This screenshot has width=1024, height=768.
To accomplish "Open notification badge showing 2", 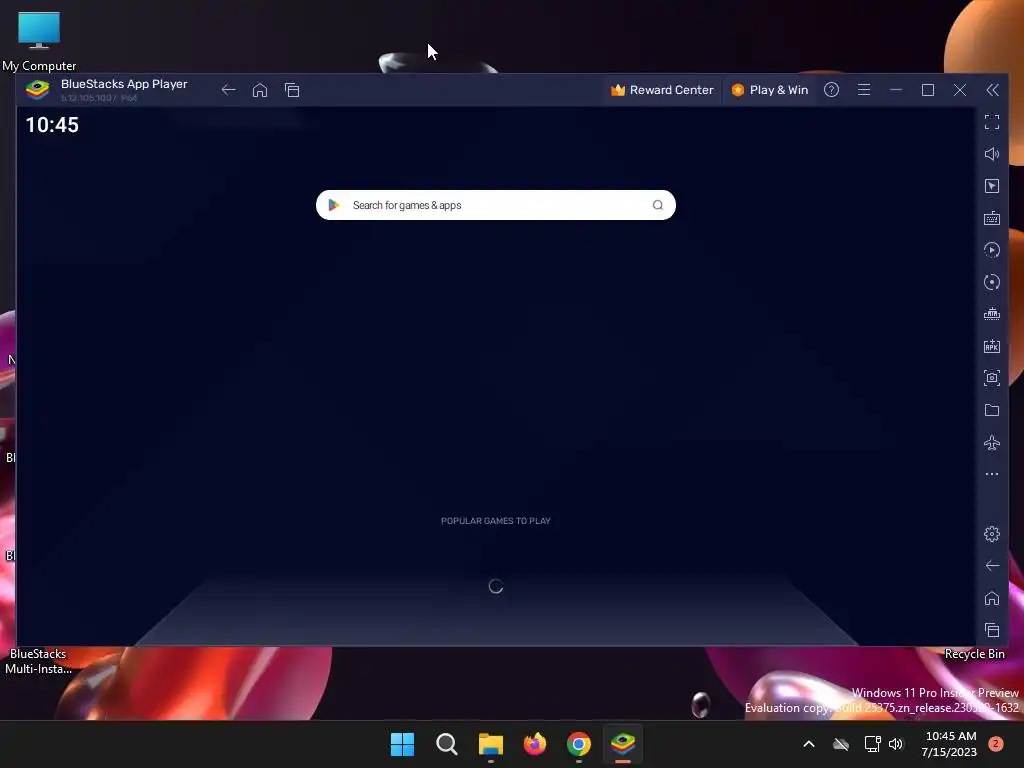I will coord(996,744).
